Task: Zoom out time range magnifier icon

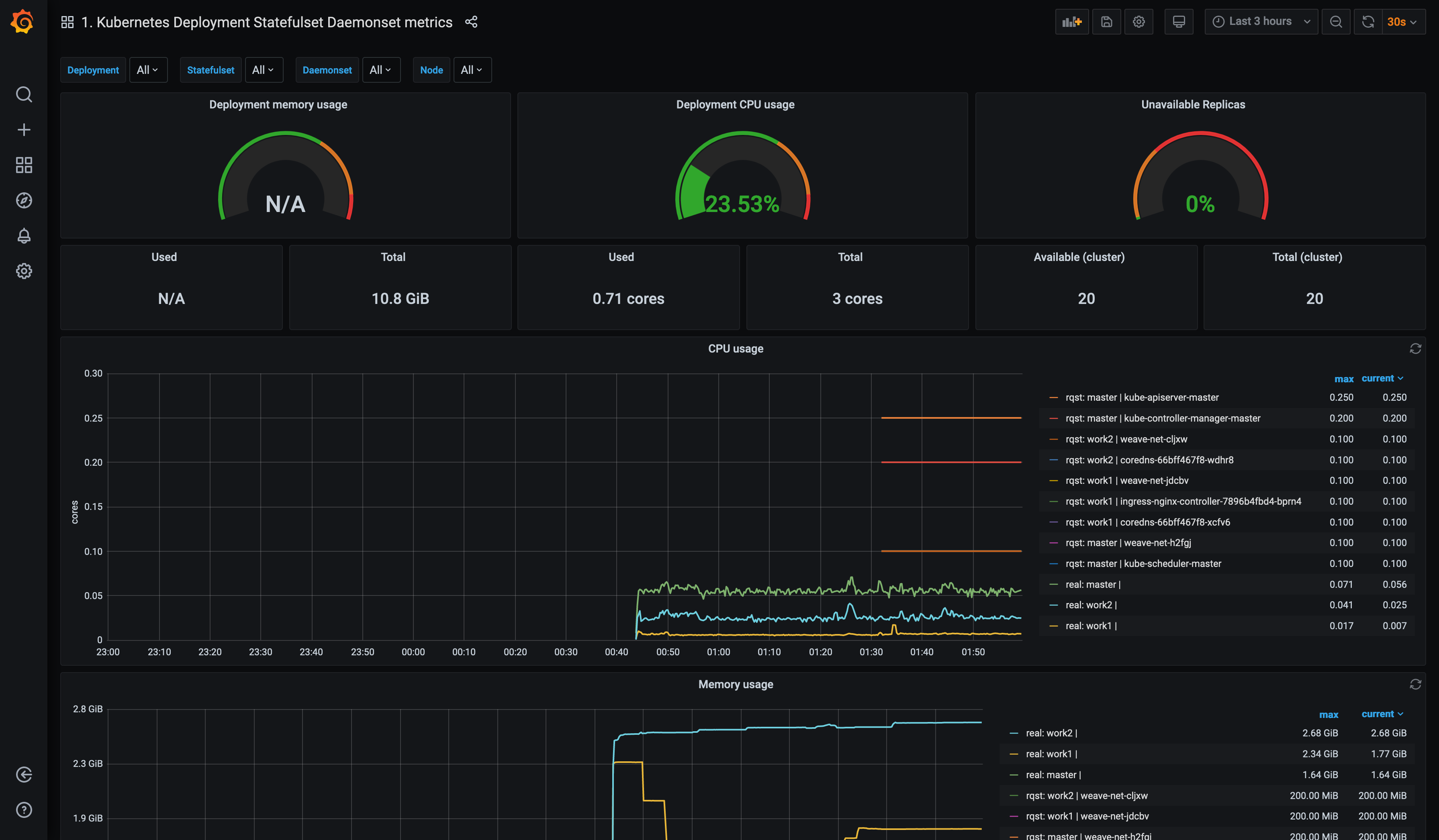Action: [x=1336, y=22]
